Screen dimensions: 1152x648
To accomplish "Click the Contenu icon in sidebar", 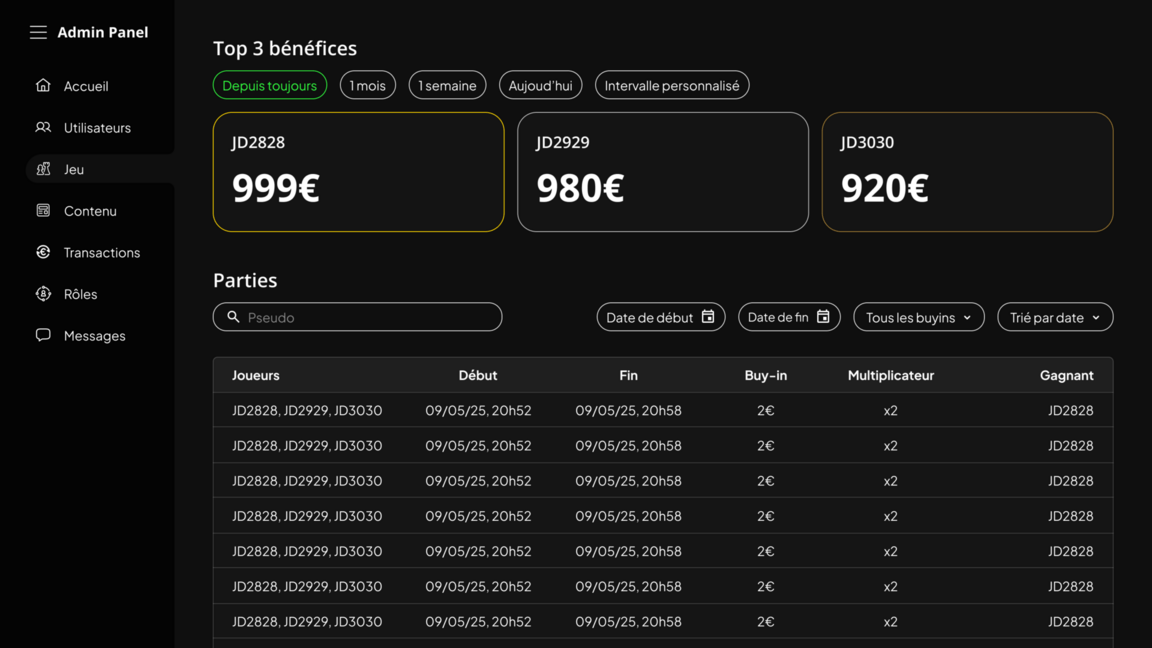I will (43, 210).
